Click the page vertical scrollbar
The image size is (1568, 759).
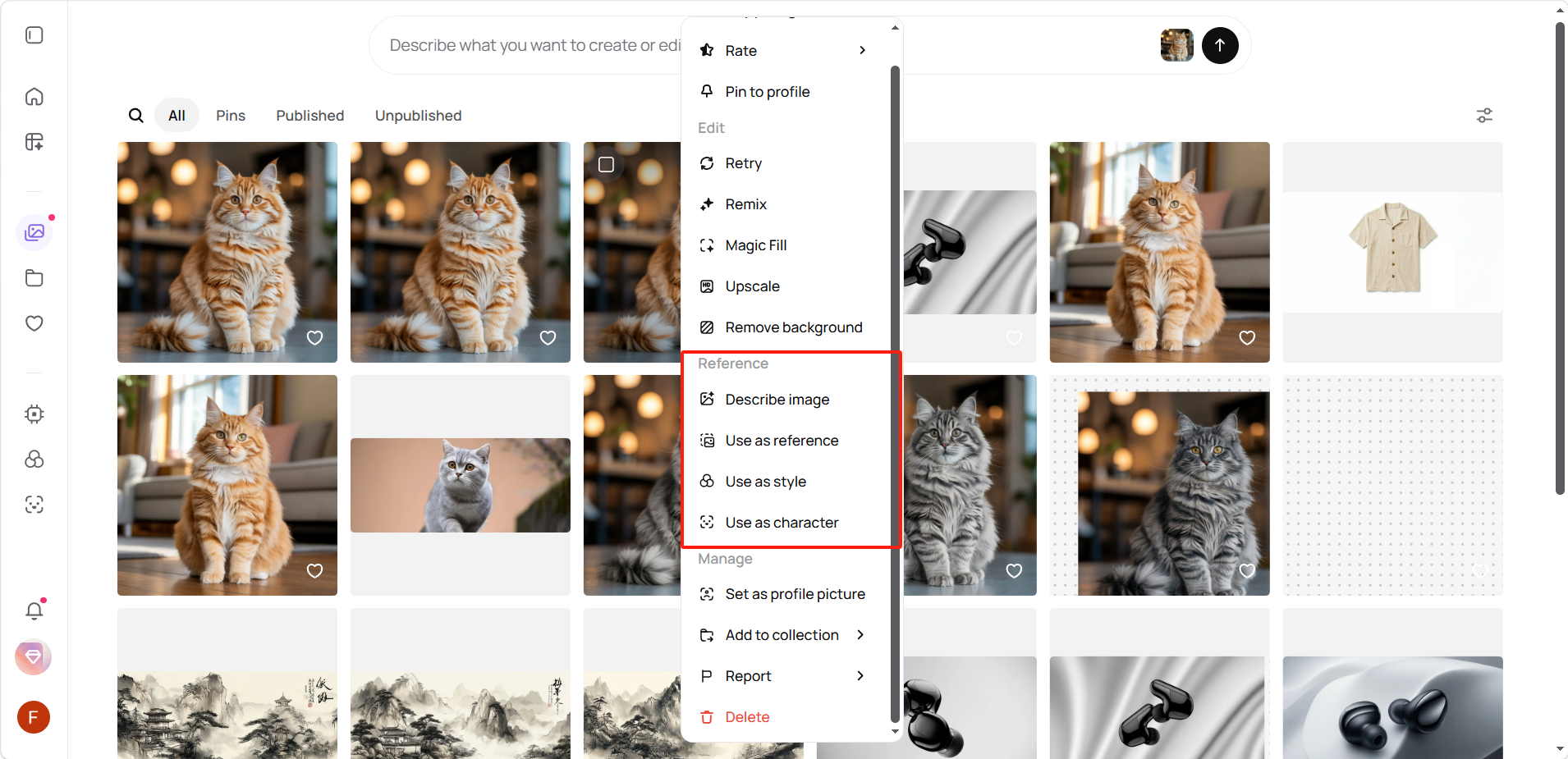point(1560,258)
